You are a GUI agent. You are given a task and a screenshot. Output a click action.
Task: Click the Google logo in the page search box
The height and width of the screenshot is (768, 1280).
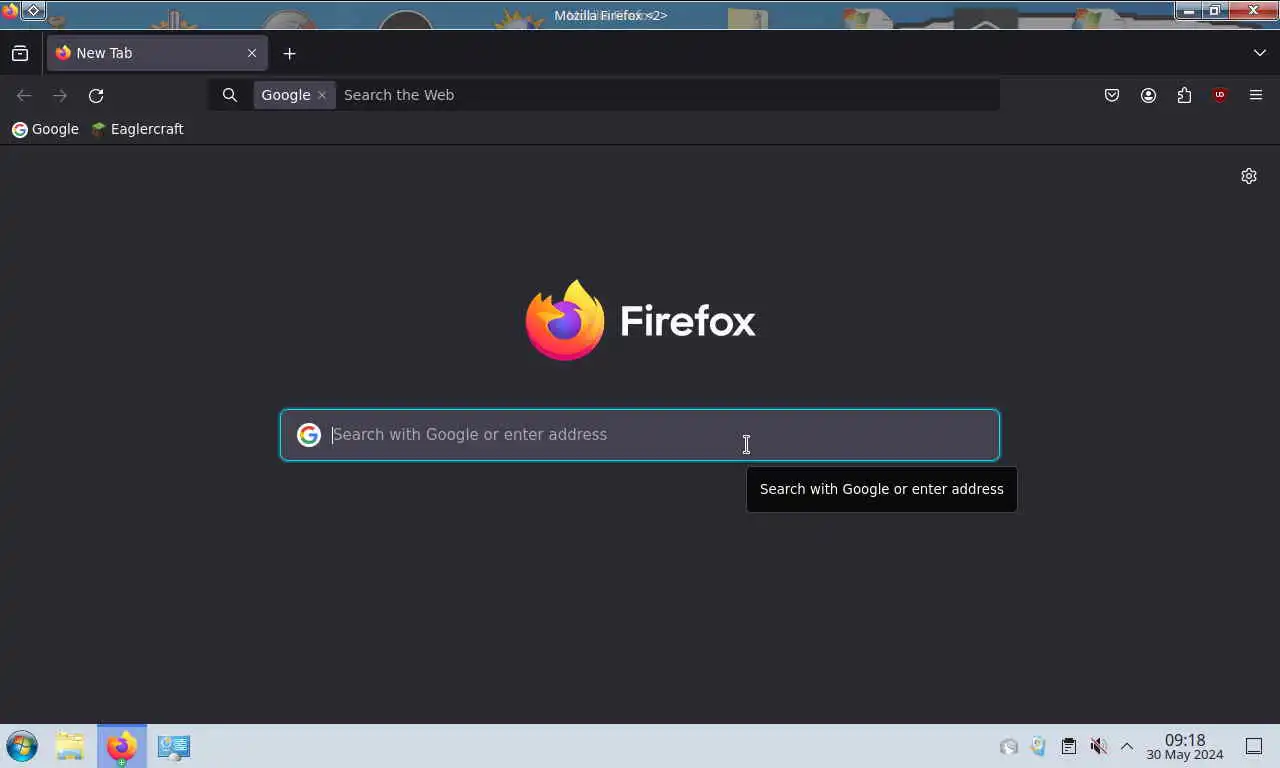309,435
